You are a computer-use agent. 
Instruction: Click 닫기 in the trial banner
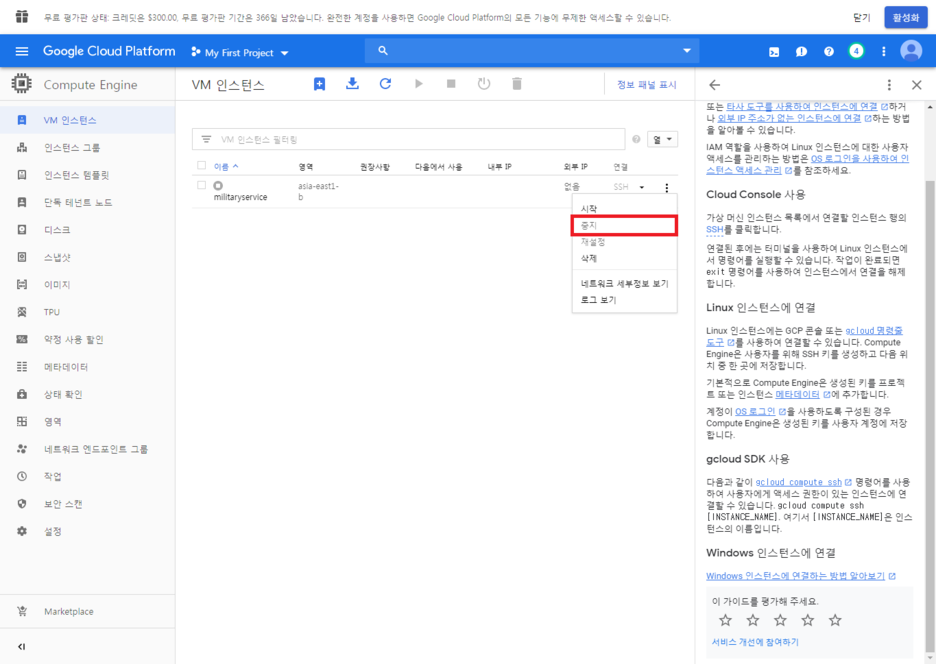coord(861,18)
